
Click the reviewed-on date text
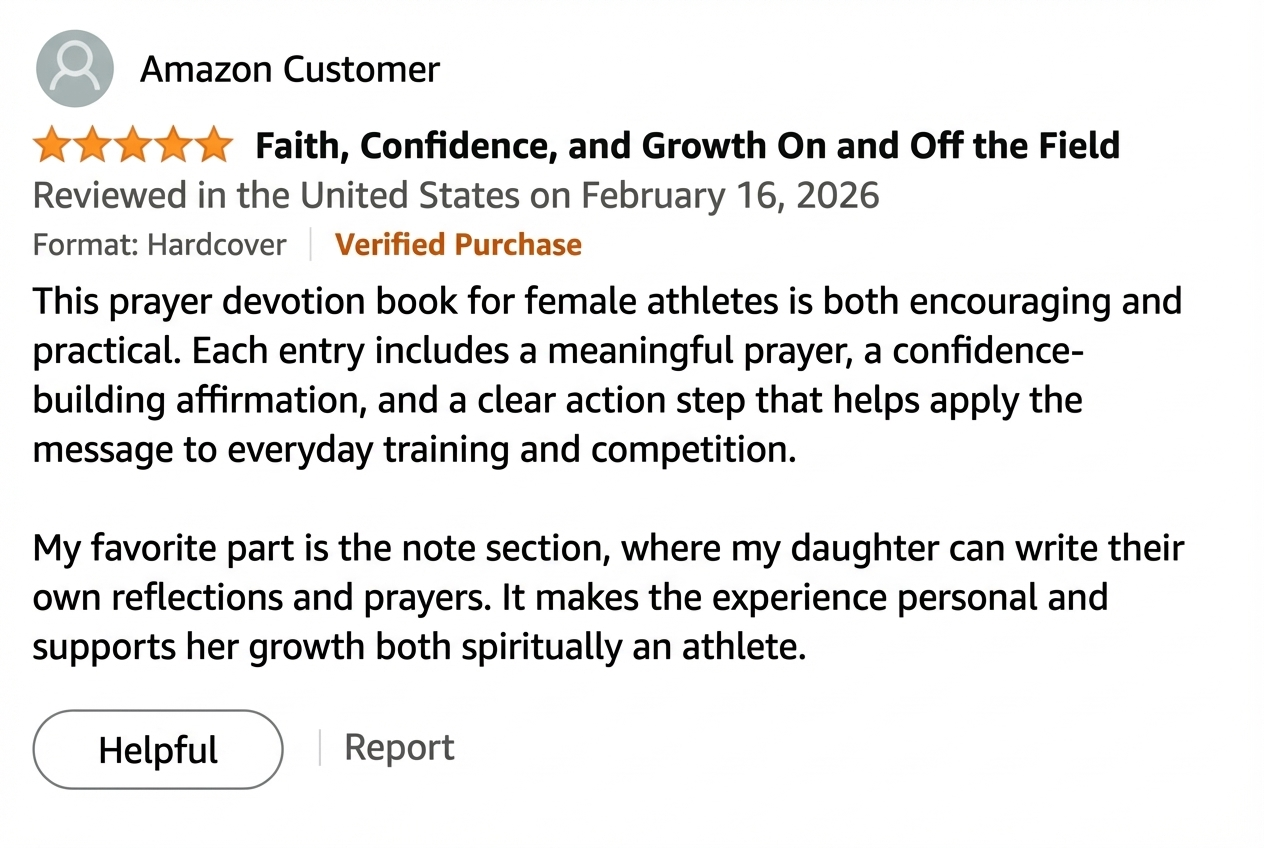click(x=456, y=195)
